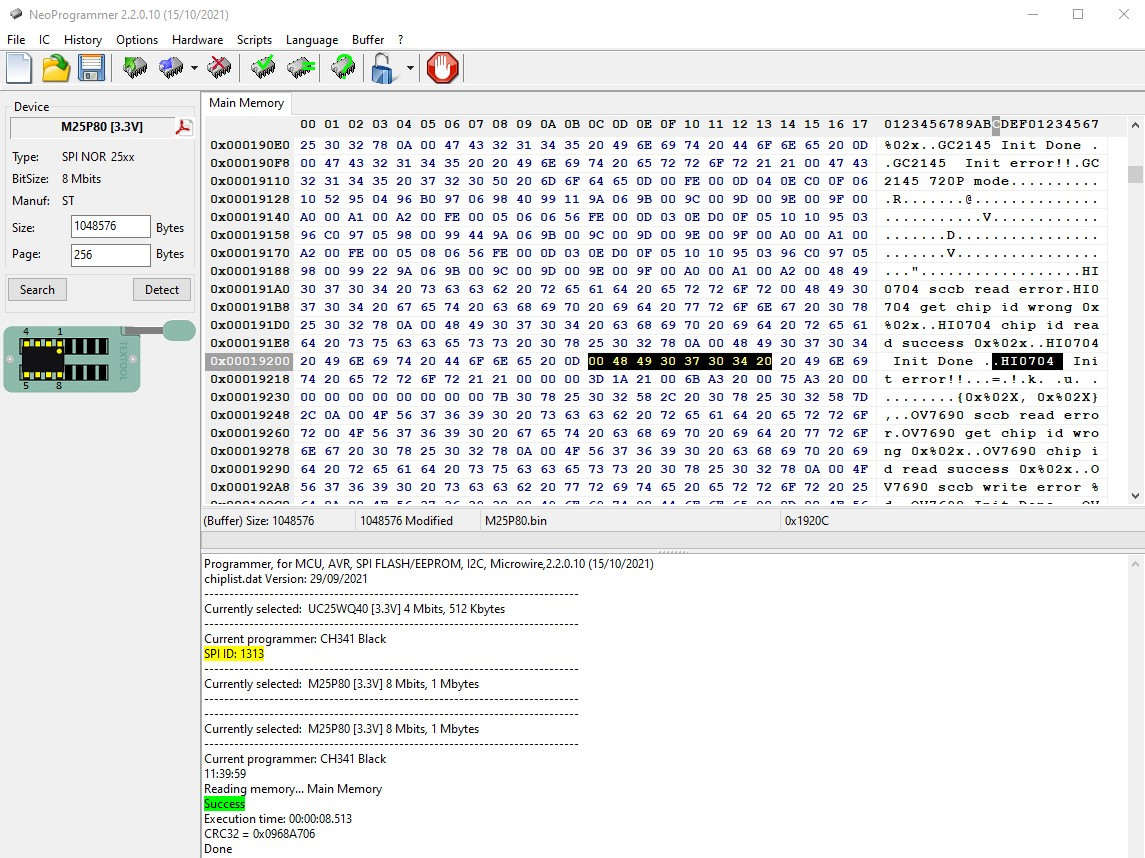Compare chip with buffer
This screenshot has width=1145, height=858.
[301, 68]
